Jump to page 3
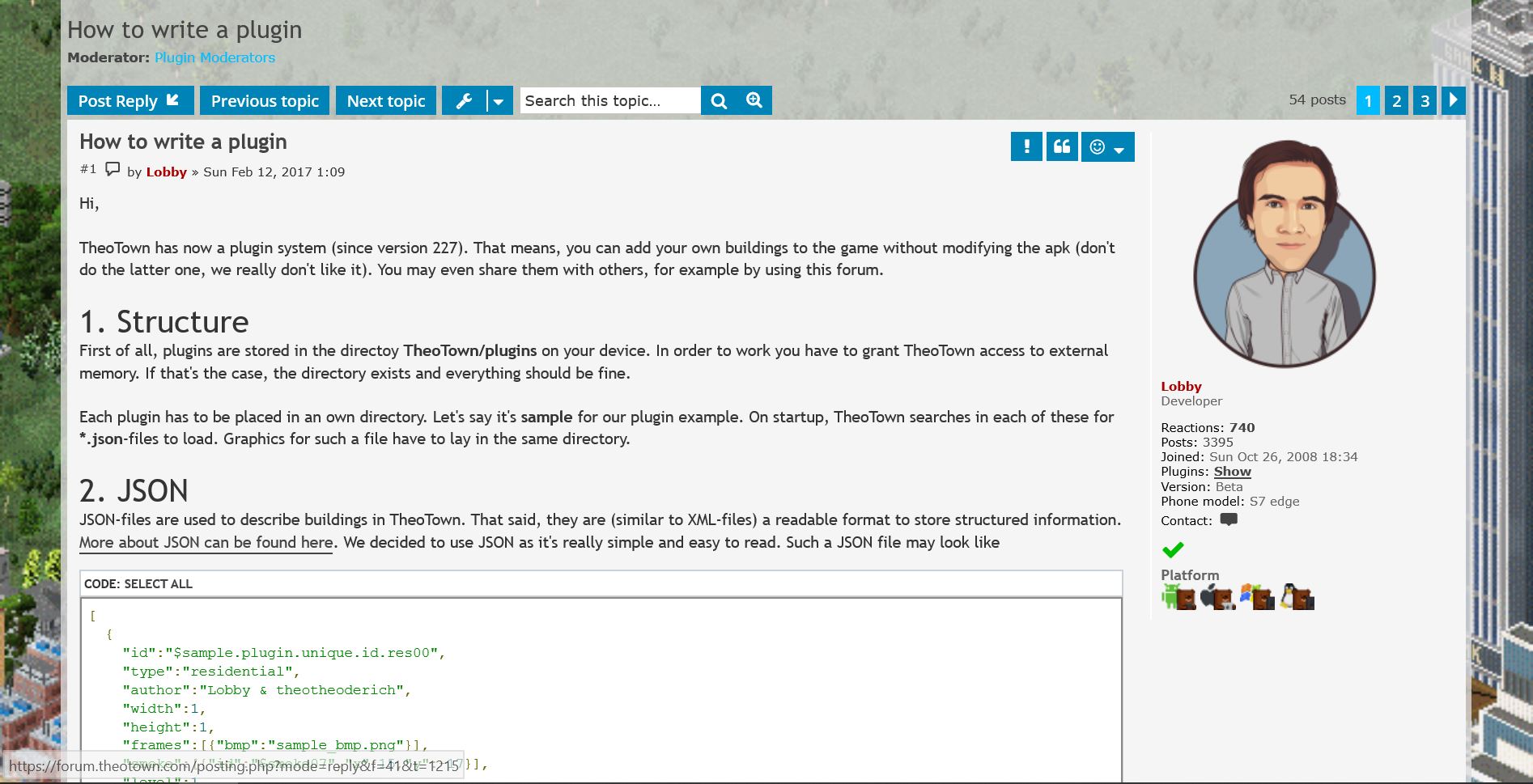Screen dimensions: 1533x784 point(1425,100)
